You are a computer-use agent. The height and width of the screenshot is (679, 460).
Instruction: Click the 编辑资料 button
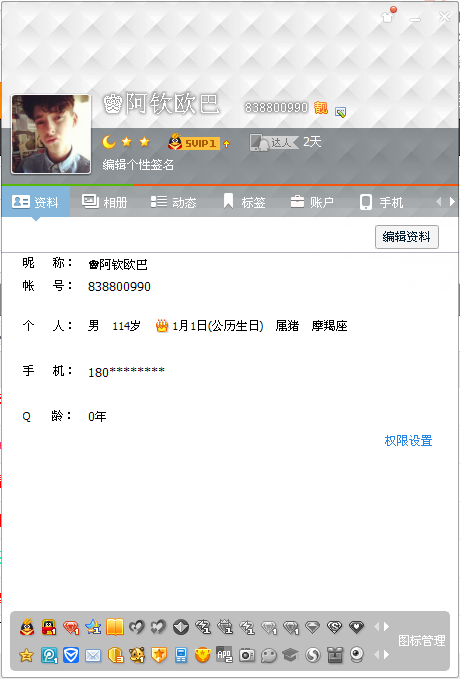[x=407, y=237]
